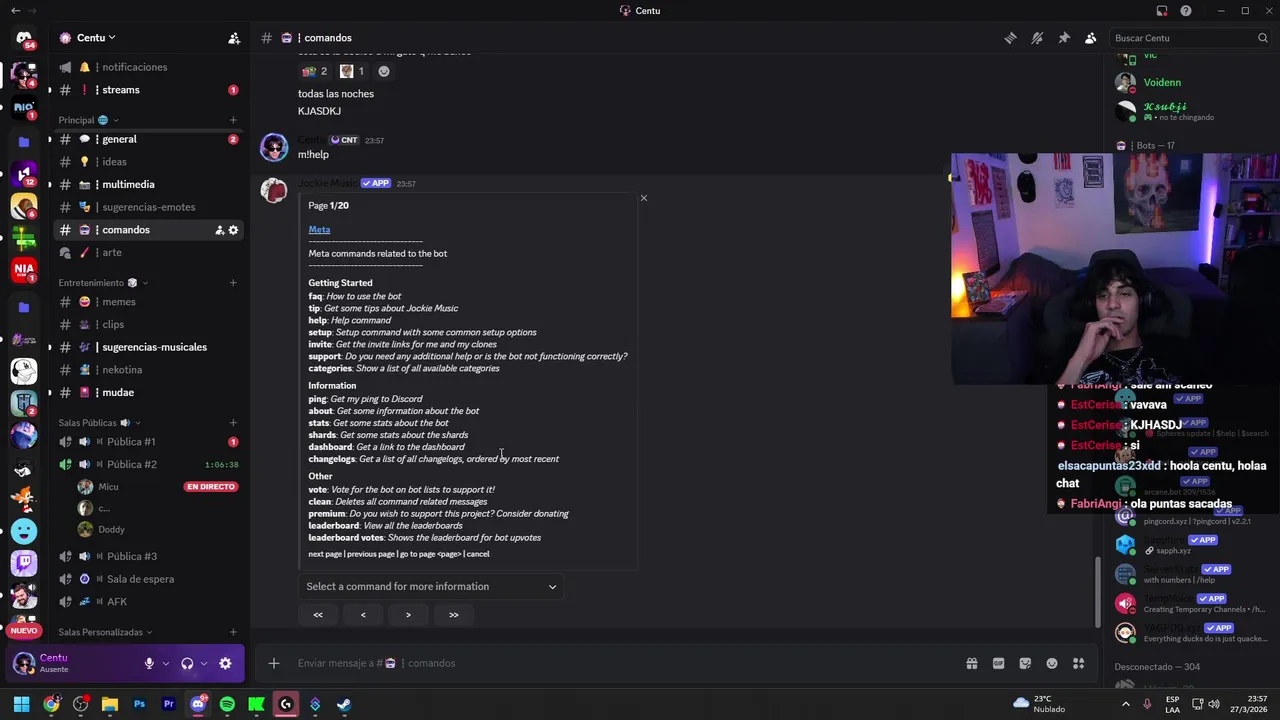Collapse the Principal category
The height and width of the screenshot is (720, 1280).
pos(88,120)
